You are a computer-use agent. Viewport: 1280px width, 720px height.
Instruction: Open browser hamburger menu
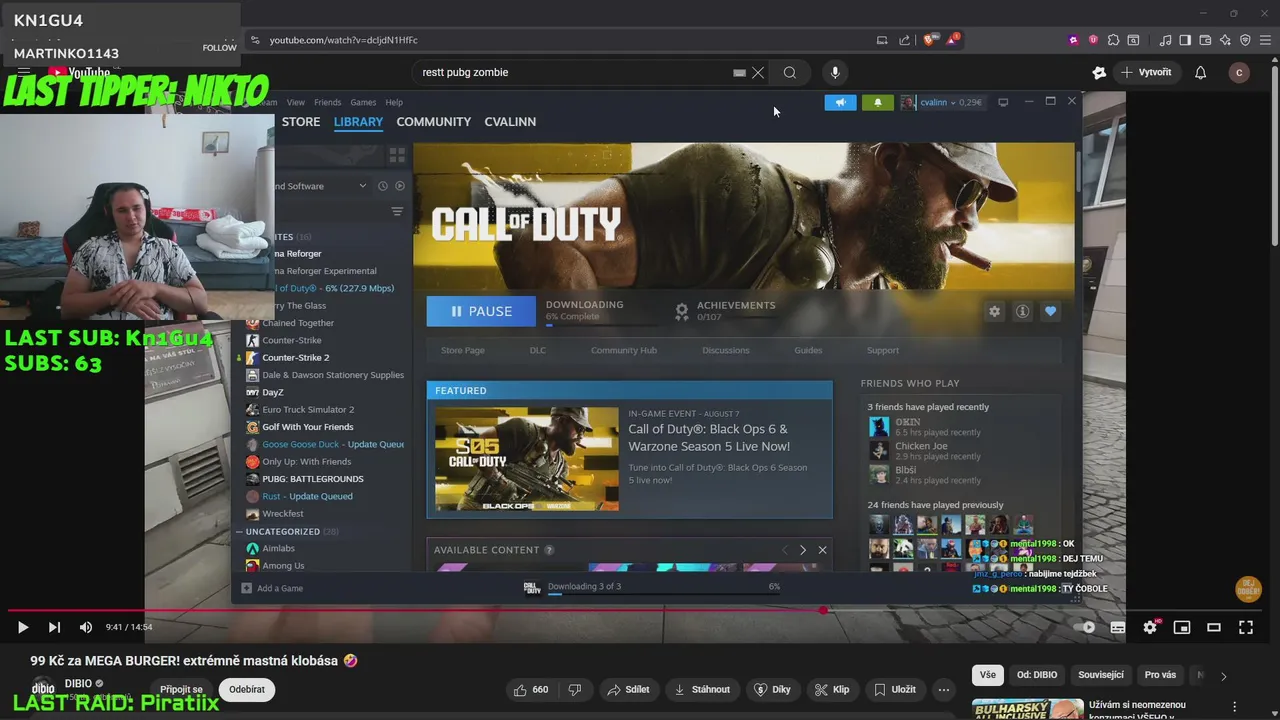[1265, 40]
